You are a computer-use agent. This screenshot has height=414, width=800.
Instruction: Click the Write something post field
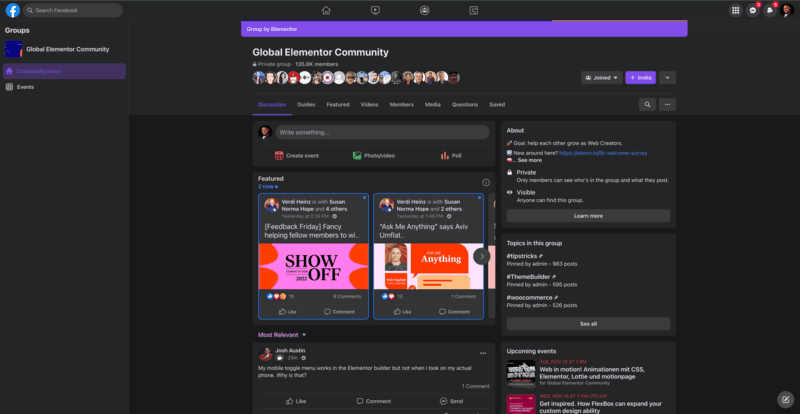click(x=382, y=132)
